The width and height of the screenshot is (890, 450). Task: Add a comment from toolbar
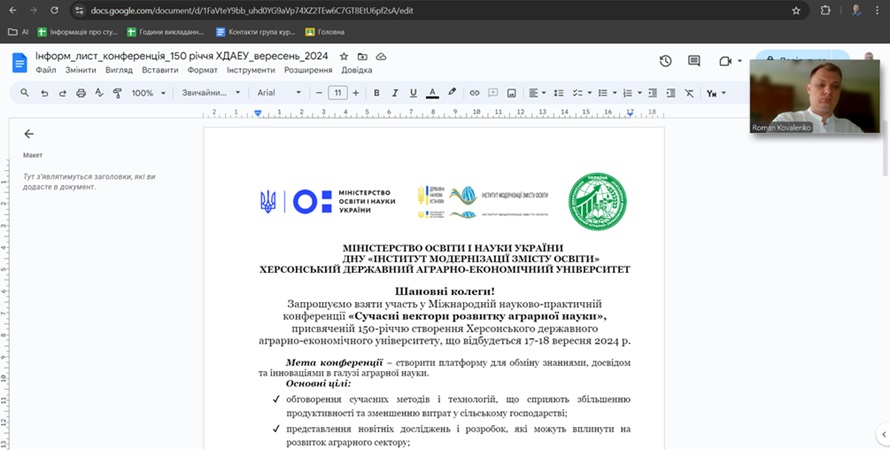[493, 93]
